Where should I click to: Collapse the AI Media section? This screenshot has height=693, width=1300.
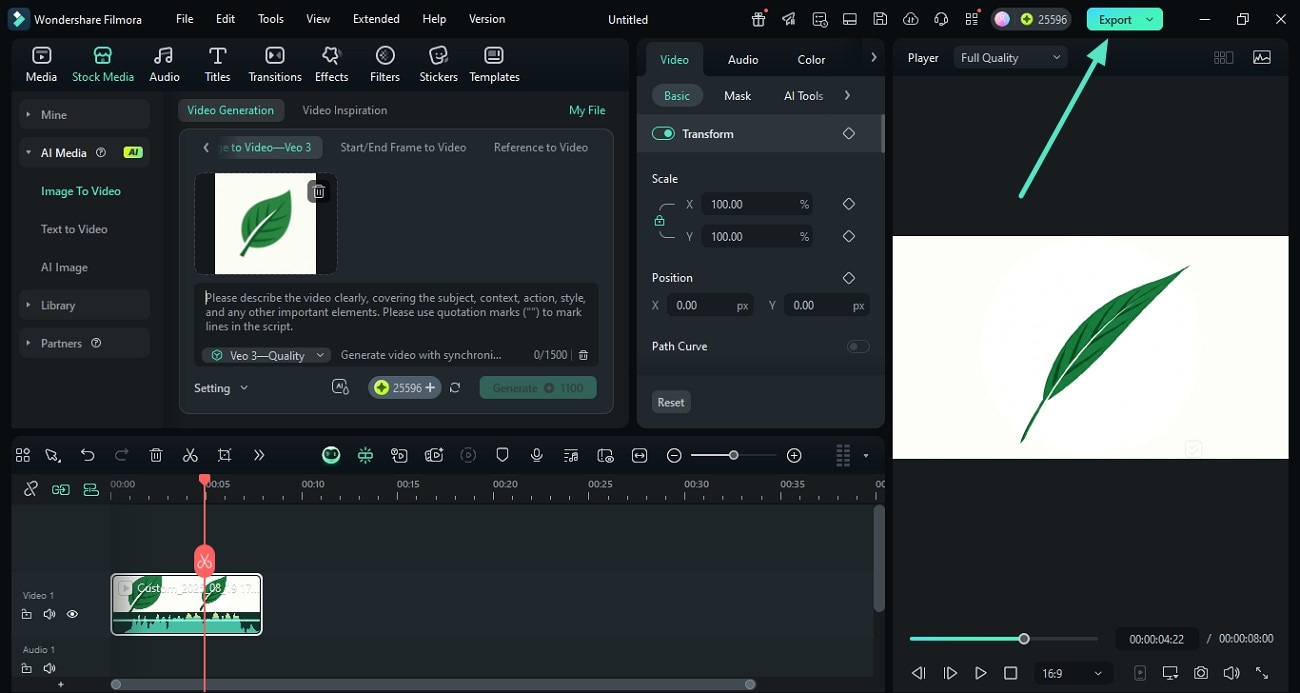(x=84, y=153)
